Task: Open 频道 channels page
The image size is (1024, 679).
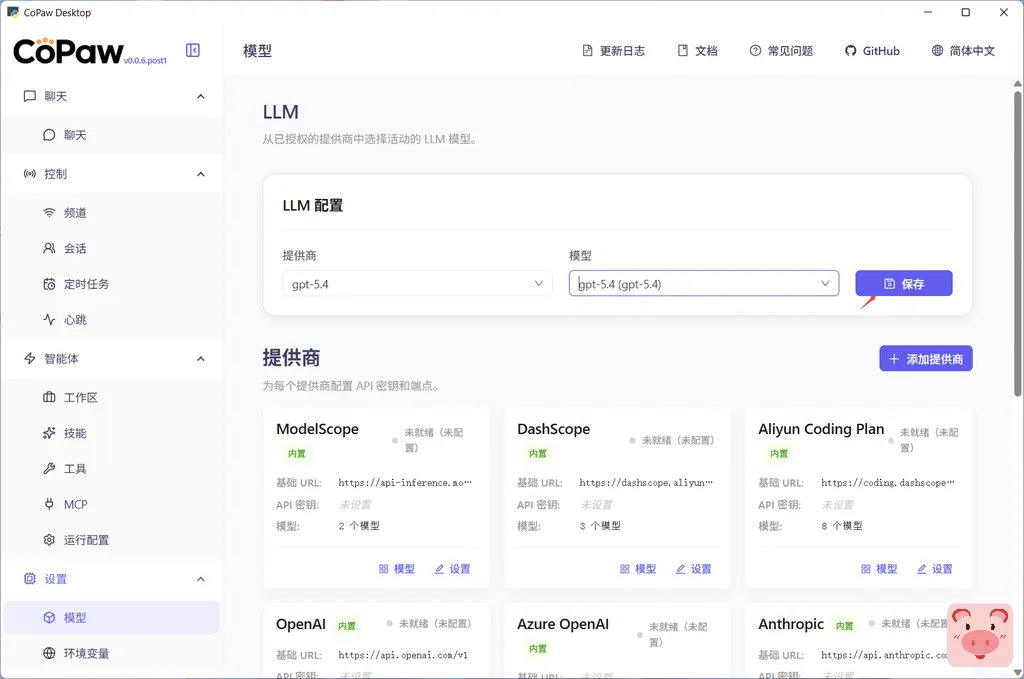Action: pyautogui.click(x=112, y=213)
